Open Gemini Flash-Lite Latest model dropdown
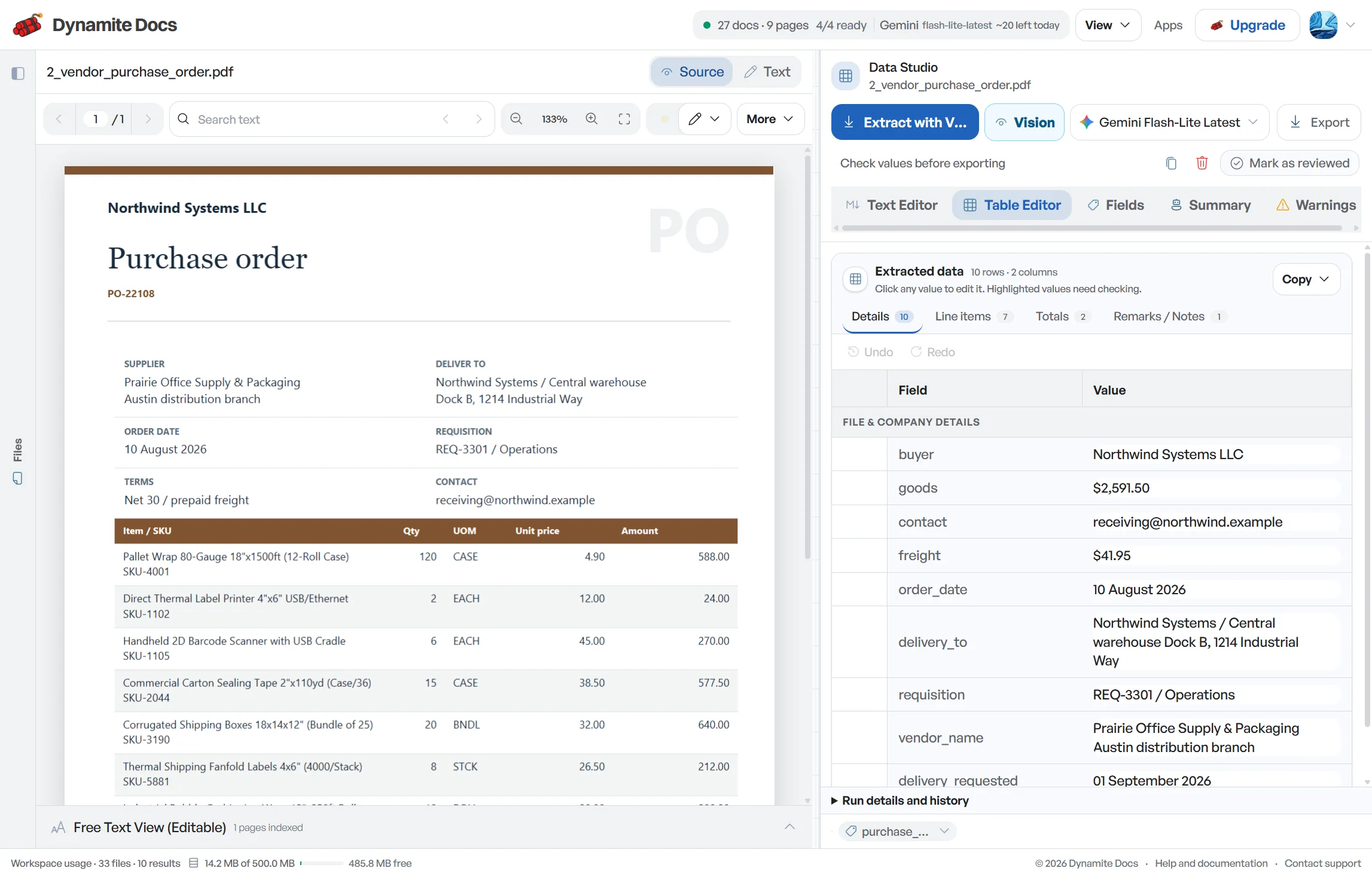This screenshot has width=1372, height=877. click(x=1169, y=122)
